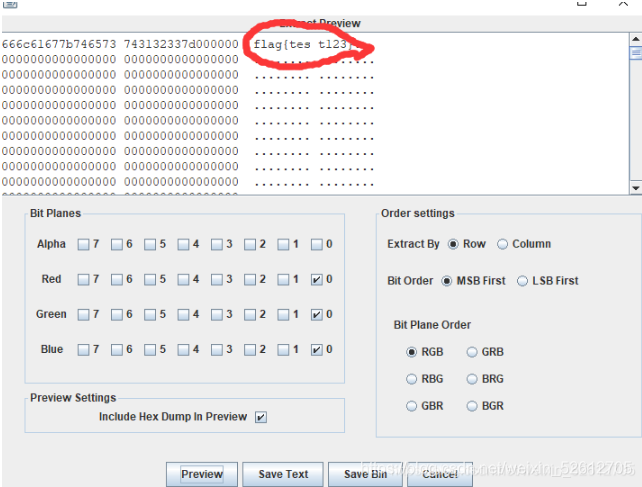Select Extract By Column option
Screen dimensions: 642x487
[x=502, y=244]
